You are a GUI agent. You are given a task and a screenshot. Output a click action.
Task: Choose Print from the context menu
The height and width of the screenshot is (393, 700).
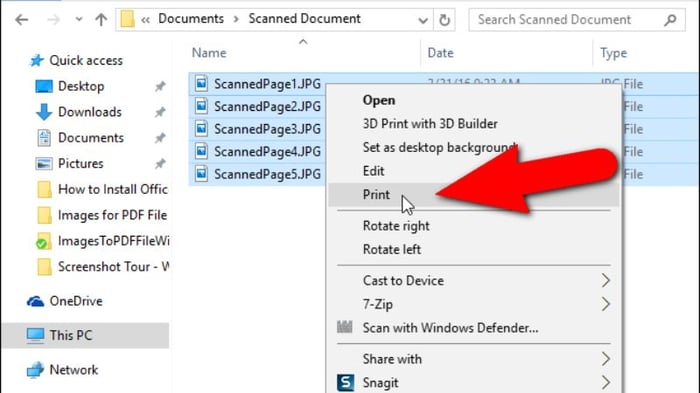376,195
